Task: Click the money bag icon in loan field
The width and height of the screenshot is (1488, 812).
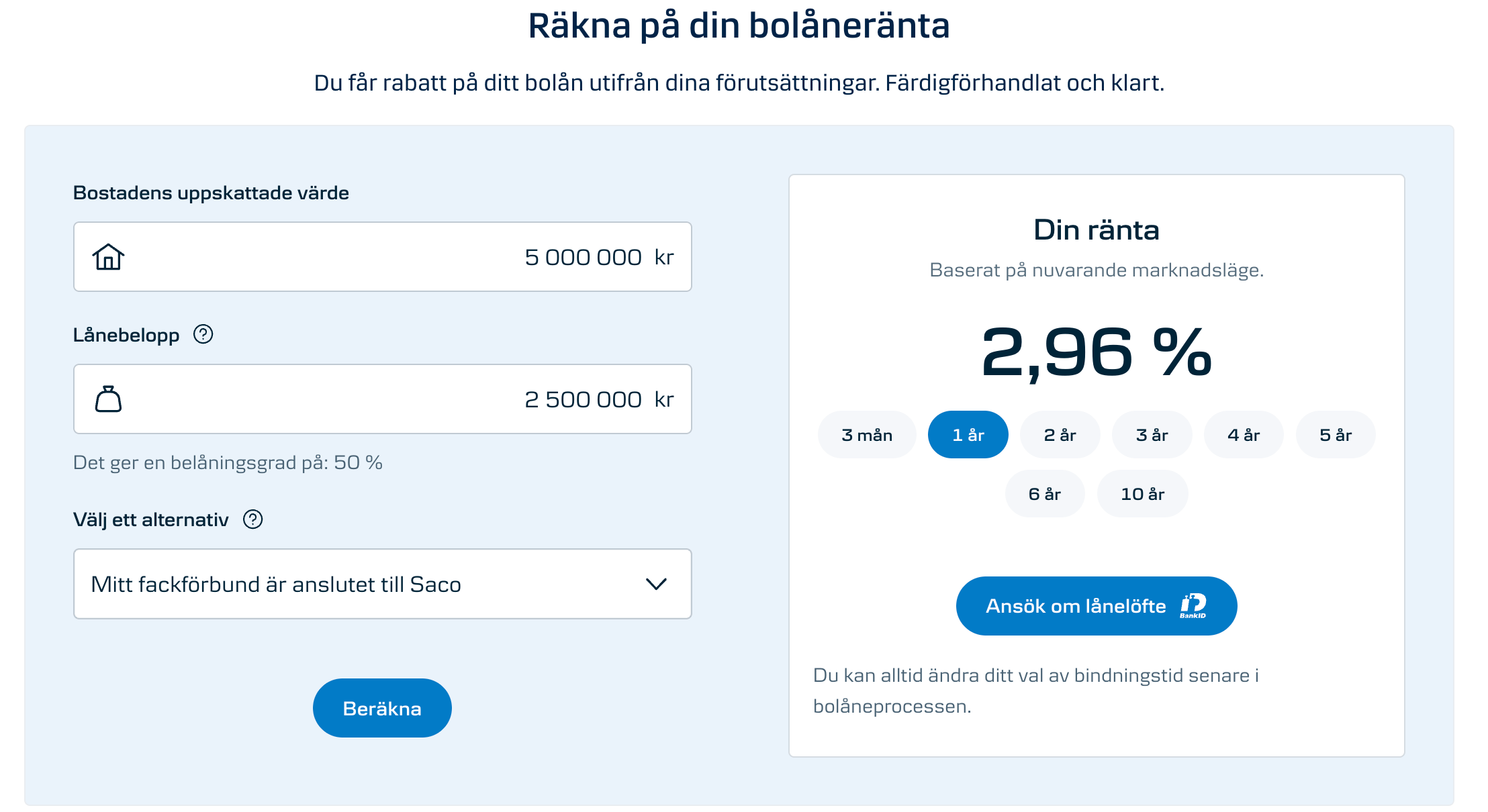Action: (x=108, y=399)
